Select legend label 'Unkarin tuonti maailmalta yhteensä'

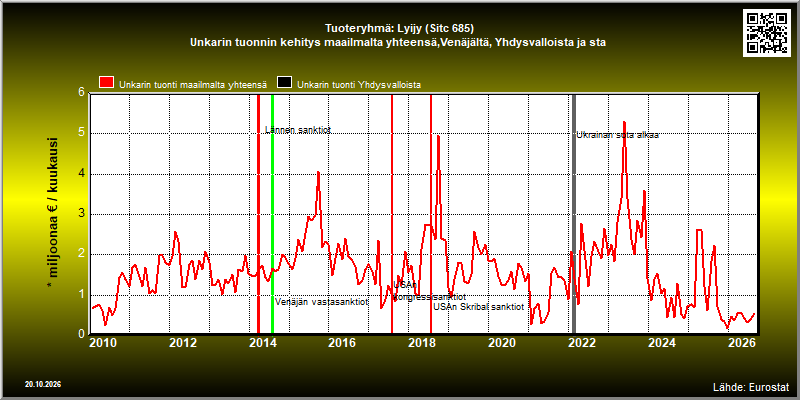pos(193,85)
